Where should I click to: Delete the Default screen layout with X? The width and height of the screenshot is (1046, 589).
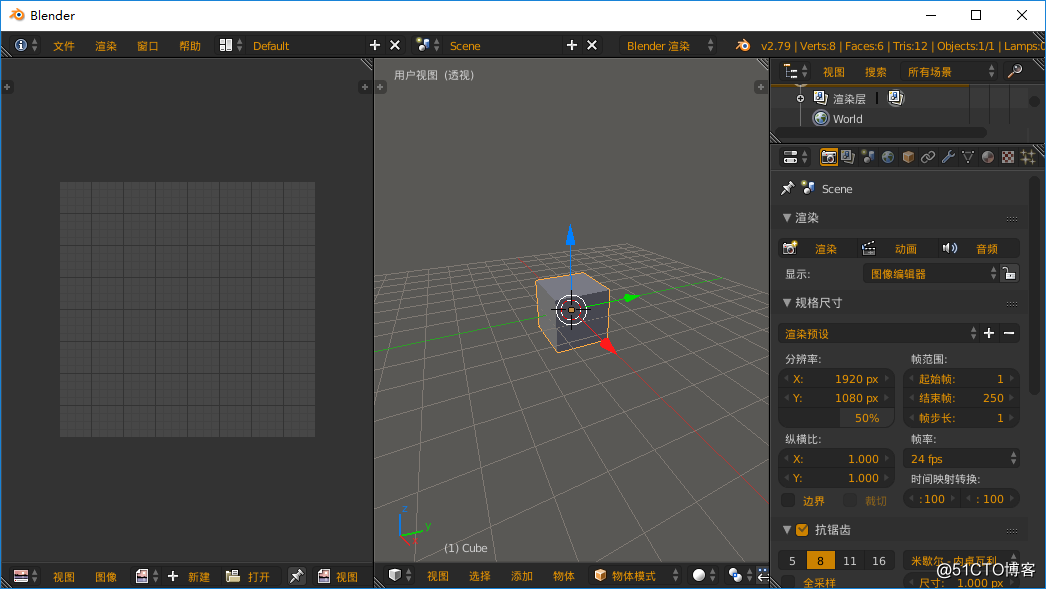coord(395,45)
